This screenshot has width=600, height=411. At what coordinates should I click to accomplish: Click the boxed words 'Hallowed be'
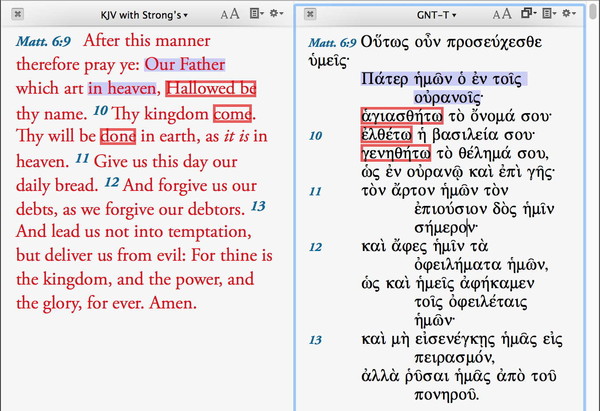click(210, 89)
